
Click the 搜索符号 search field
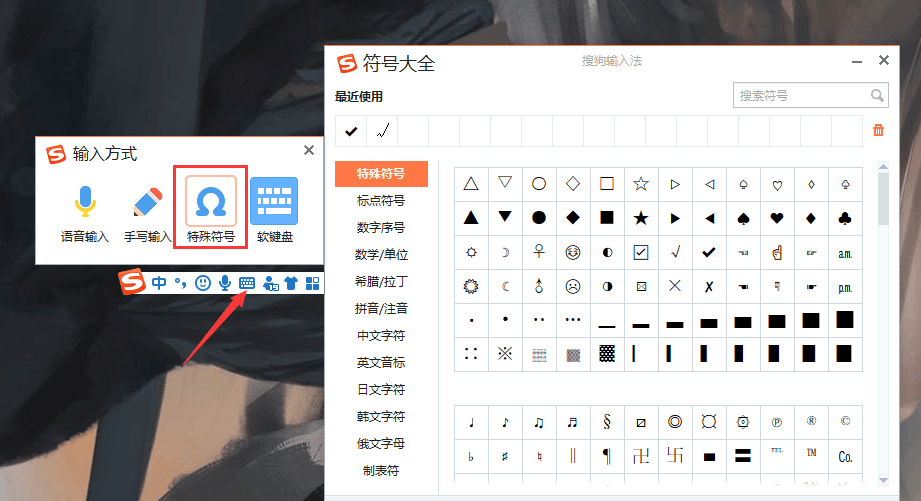801,96
